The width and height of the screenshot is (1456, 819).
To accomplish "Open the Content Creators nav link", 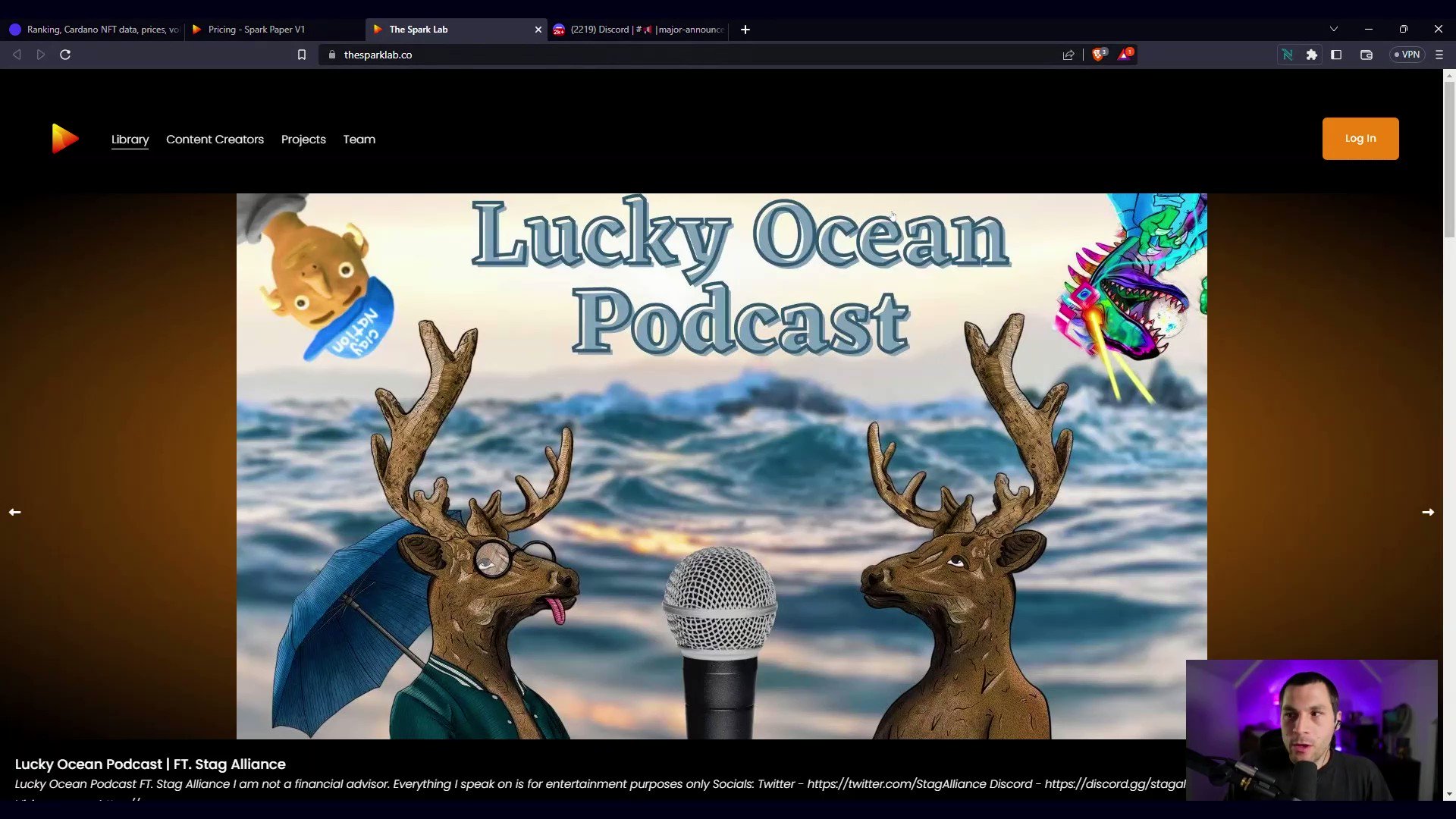I will pos(215,140).
